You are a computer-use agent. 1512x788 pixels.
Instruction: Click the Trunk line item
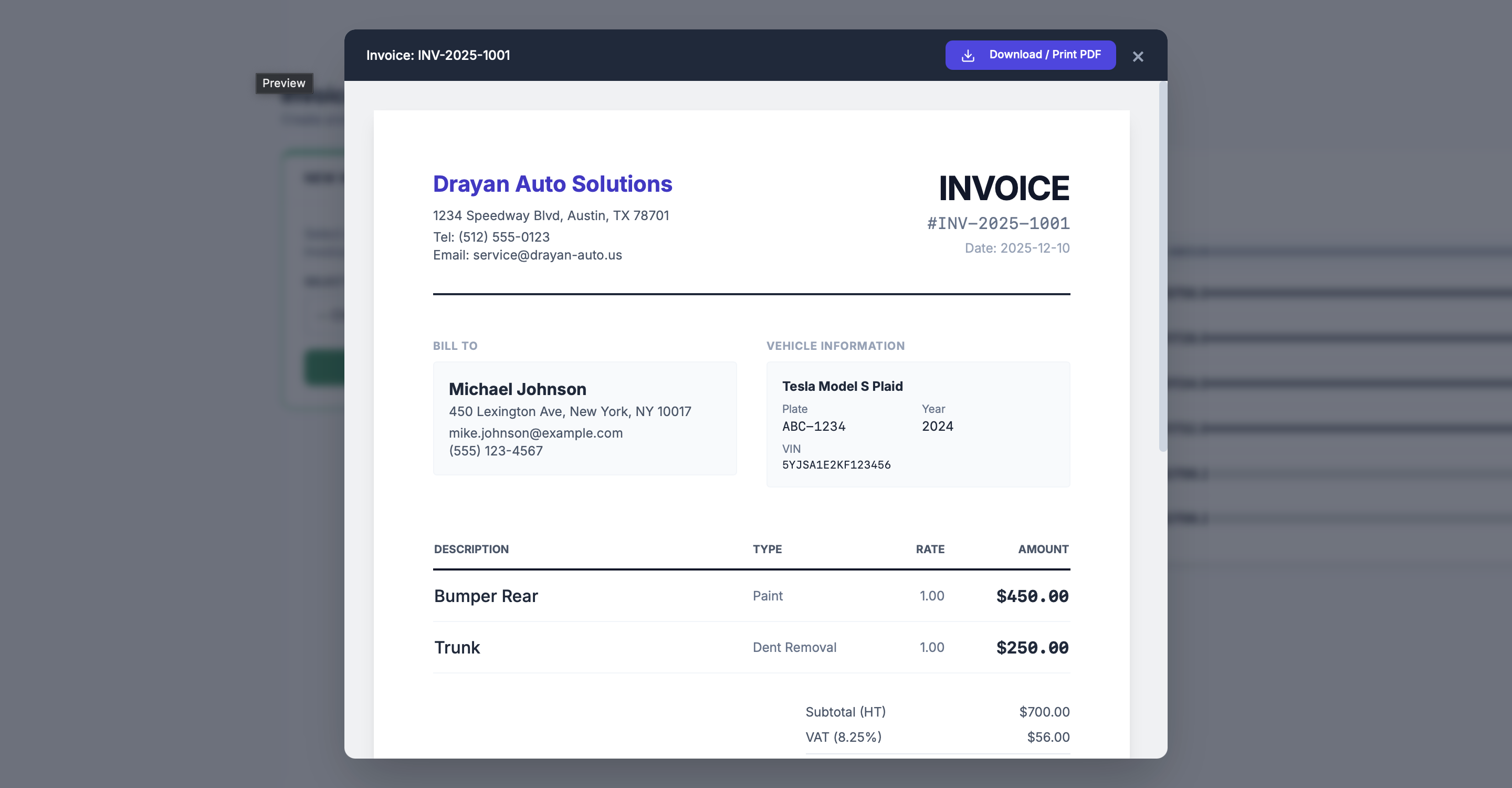coord(457,647)
